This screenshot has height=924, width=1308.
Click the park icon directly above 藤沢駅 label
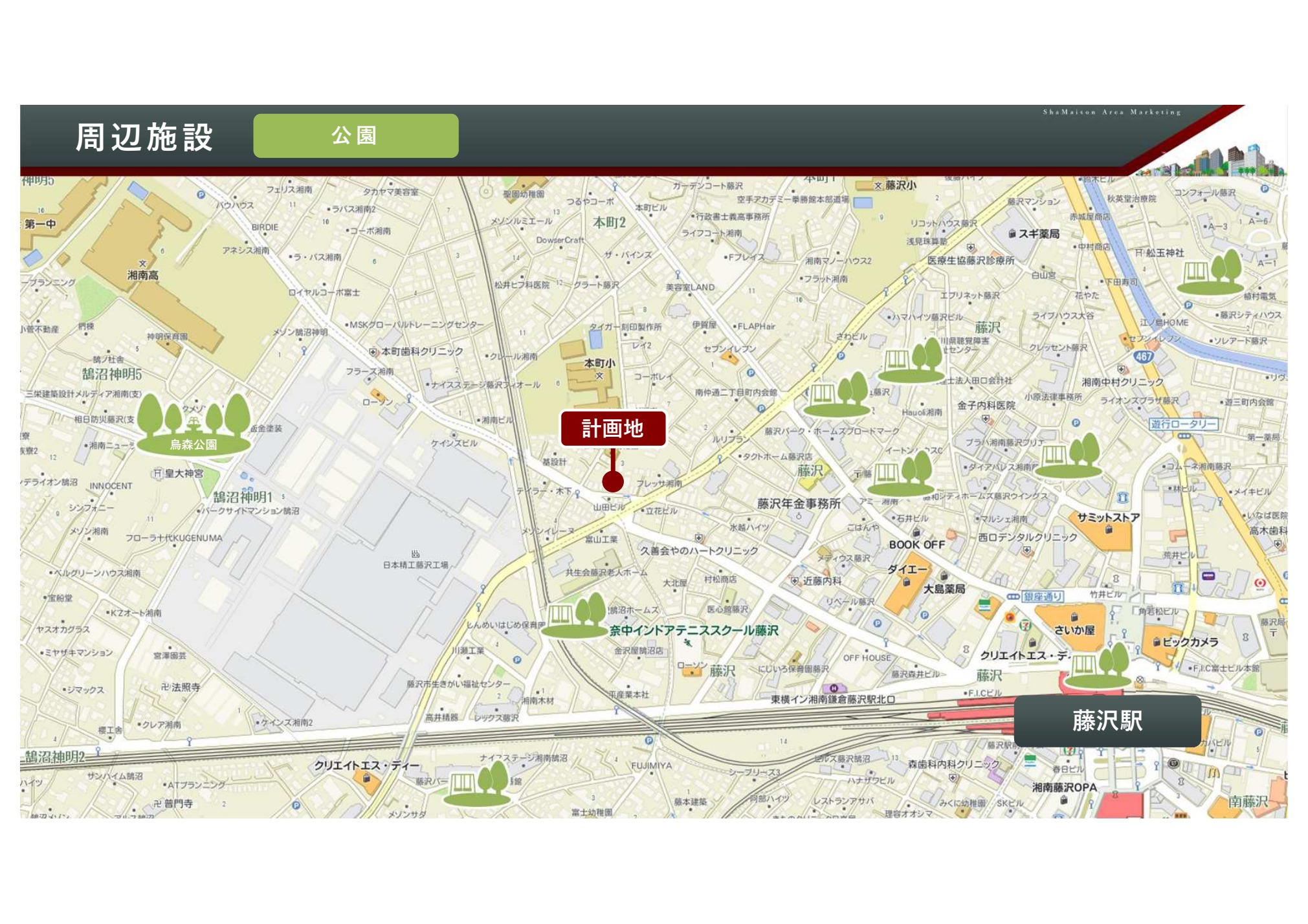click(1098, 666)
